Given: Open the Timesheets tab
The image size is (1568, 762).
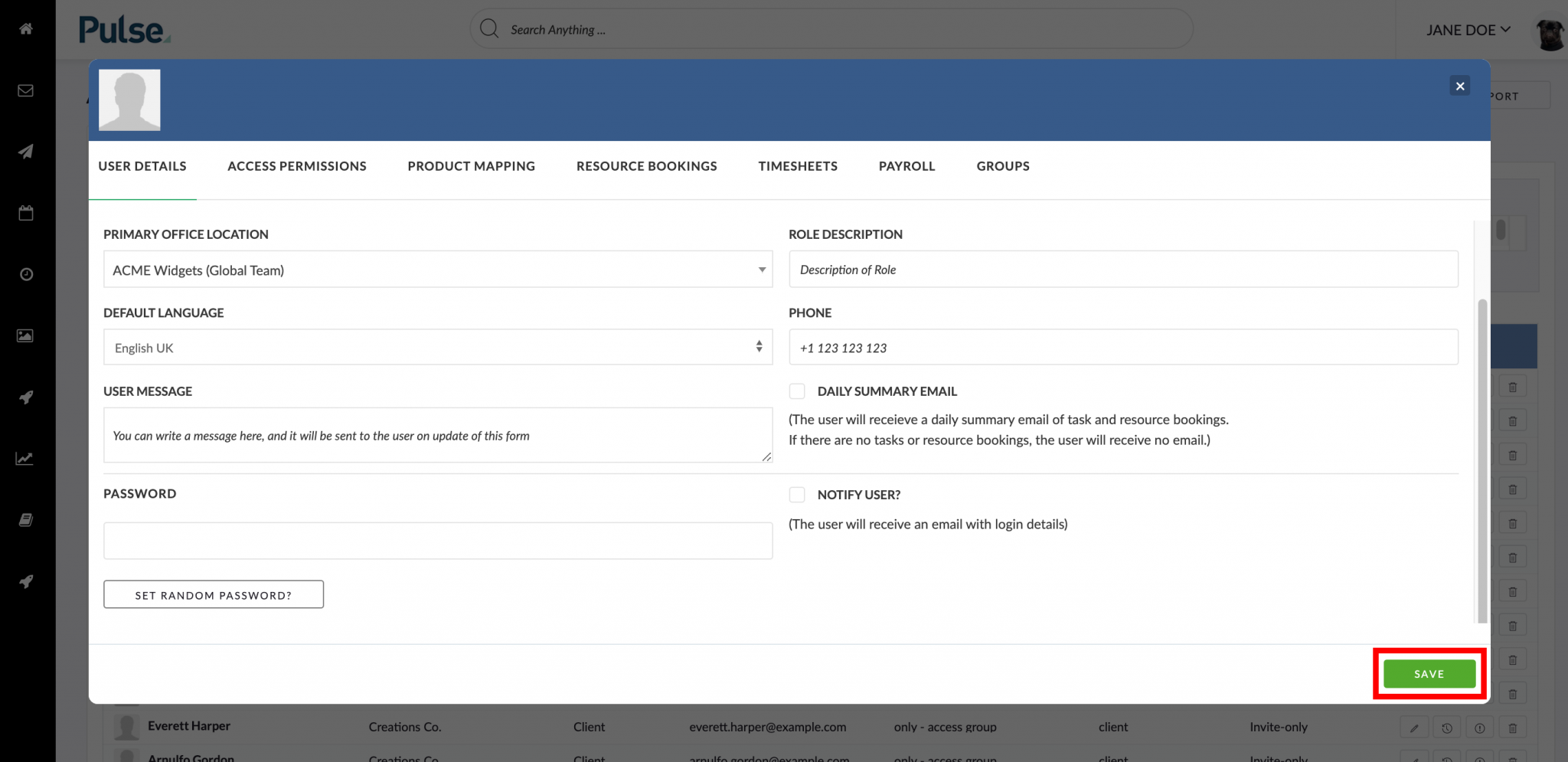Looking at the screenshot, I should pyautogui.click(x=798, y=166).
